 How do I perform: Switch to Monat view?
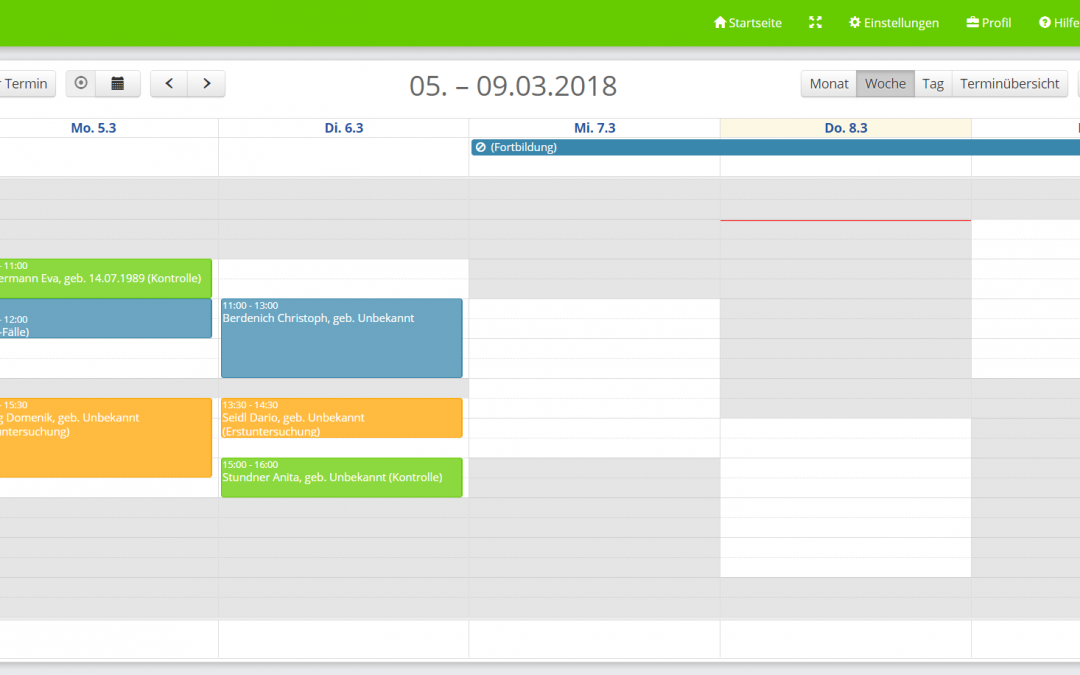point(828,84)
